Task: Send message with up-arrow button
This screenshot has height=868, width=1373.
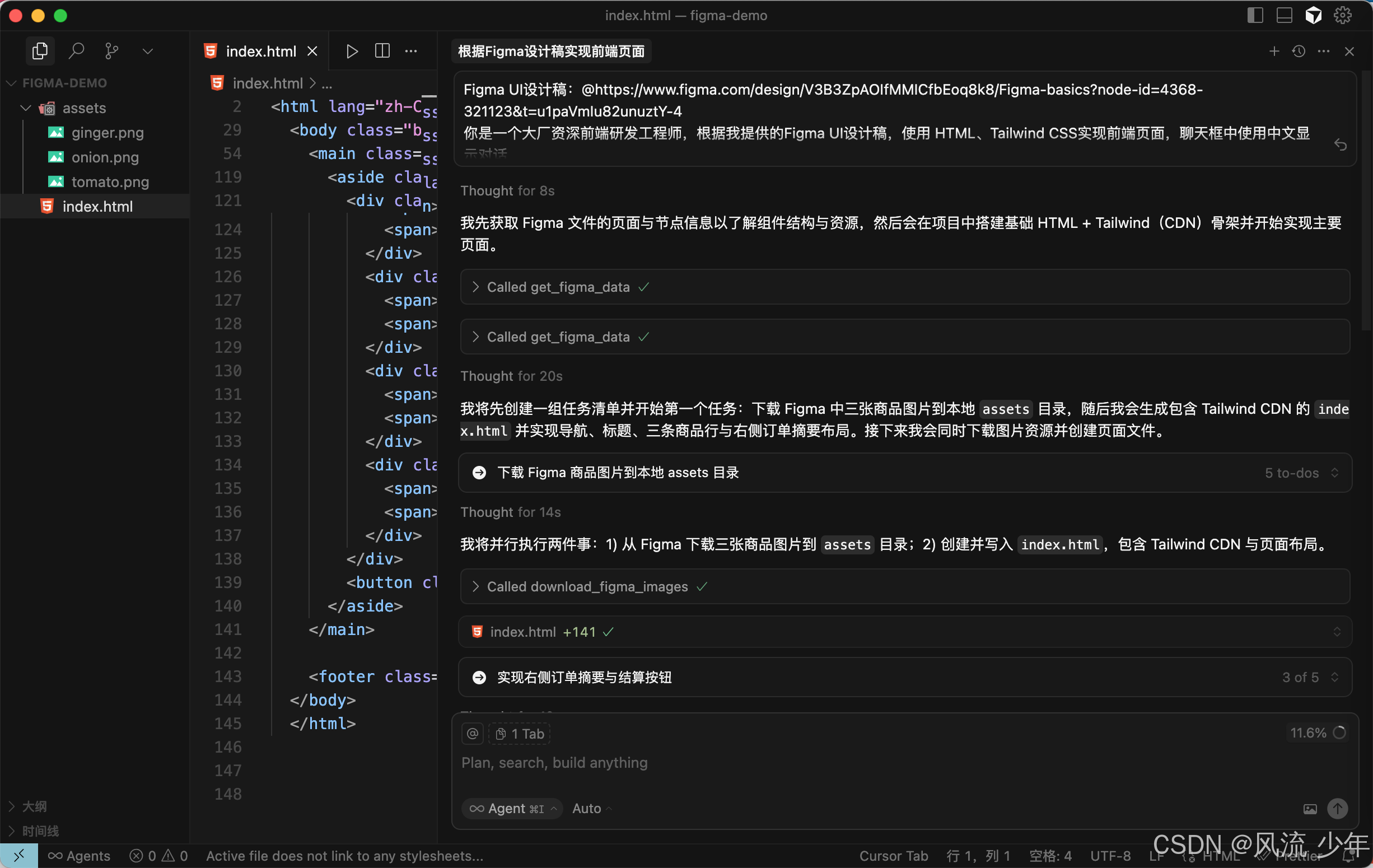Action: pos(1338,808)
